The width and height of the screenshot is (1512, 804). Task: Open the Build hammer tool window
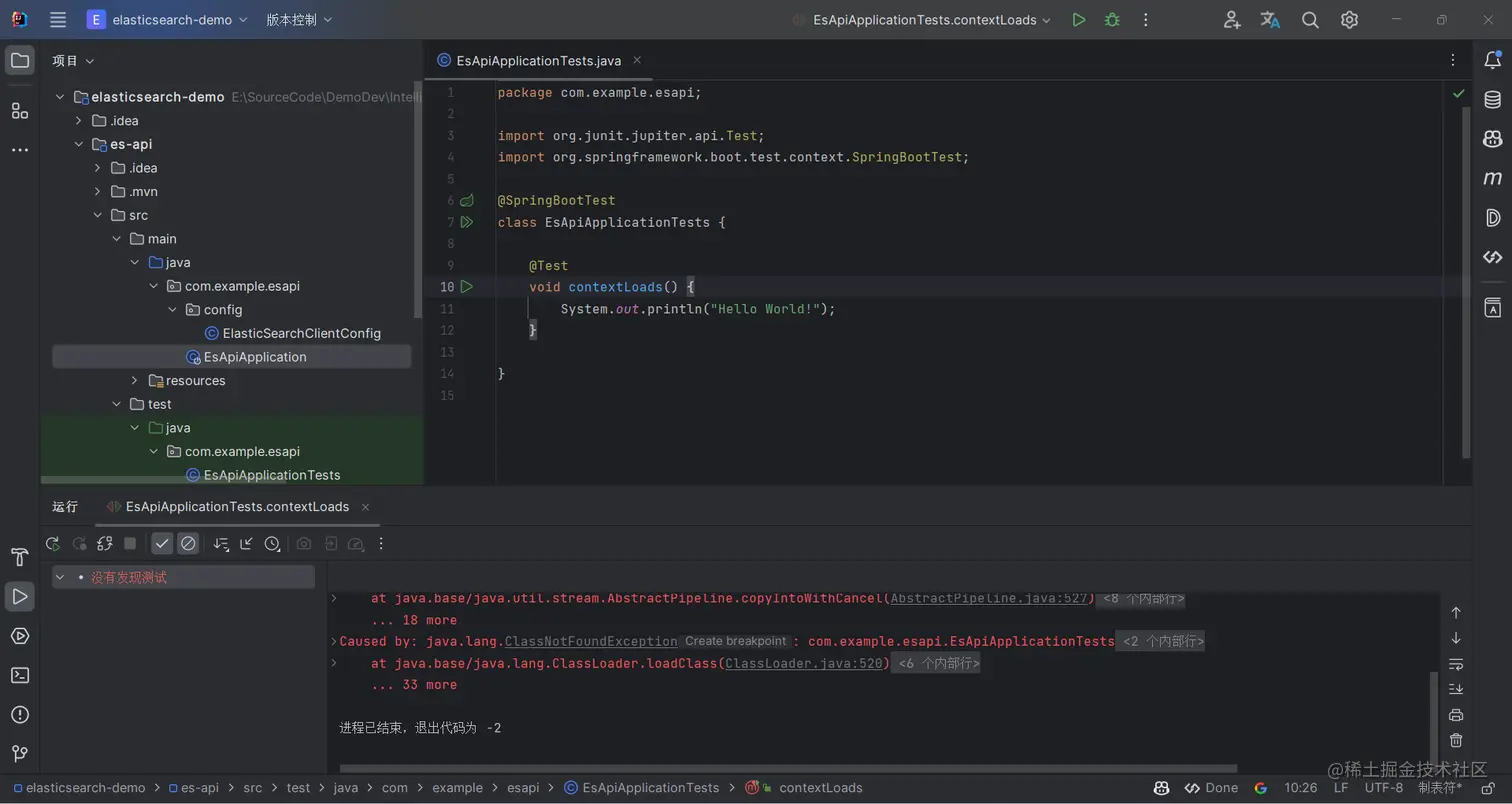20,557
